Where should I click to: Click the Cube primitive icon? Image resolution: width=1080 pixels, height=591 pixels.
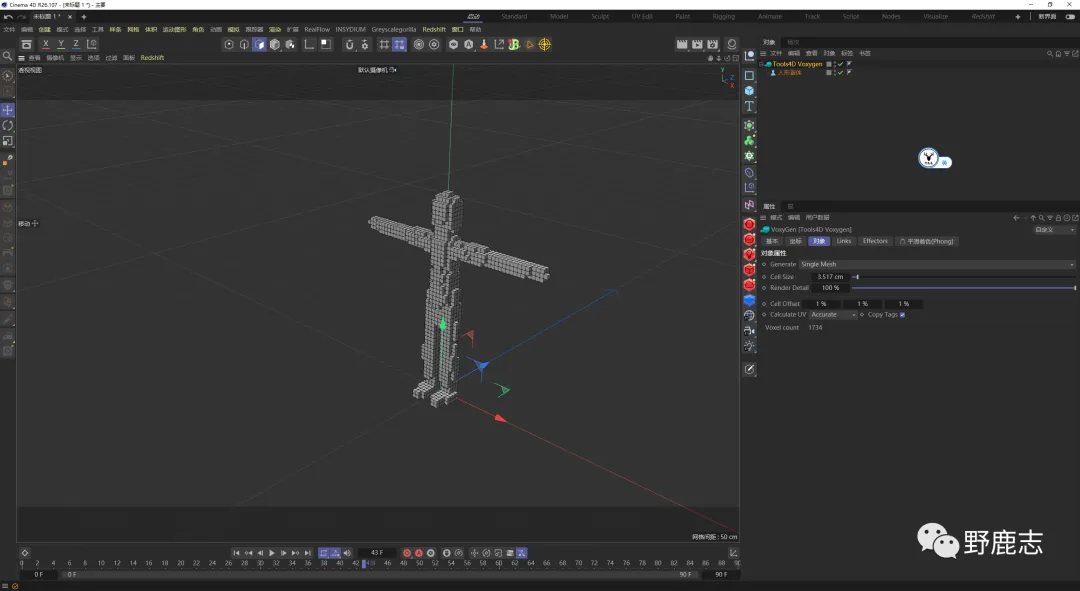coord(749,90)
